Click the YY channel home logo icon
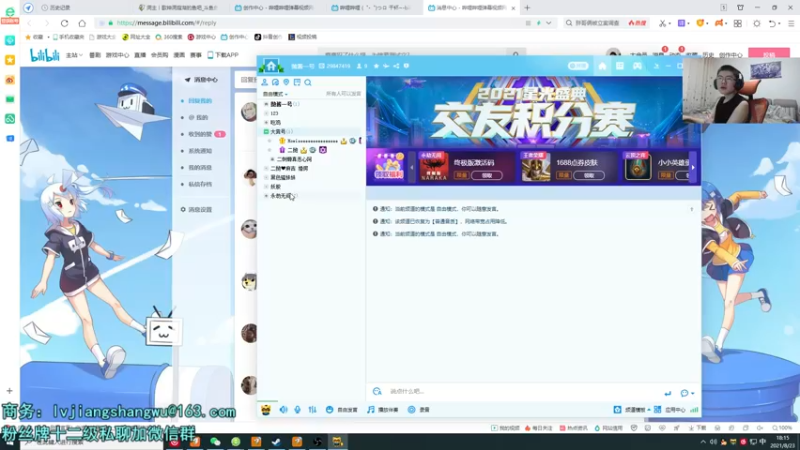800x450 pixels. pyautogui.click(x=271, y=66)
